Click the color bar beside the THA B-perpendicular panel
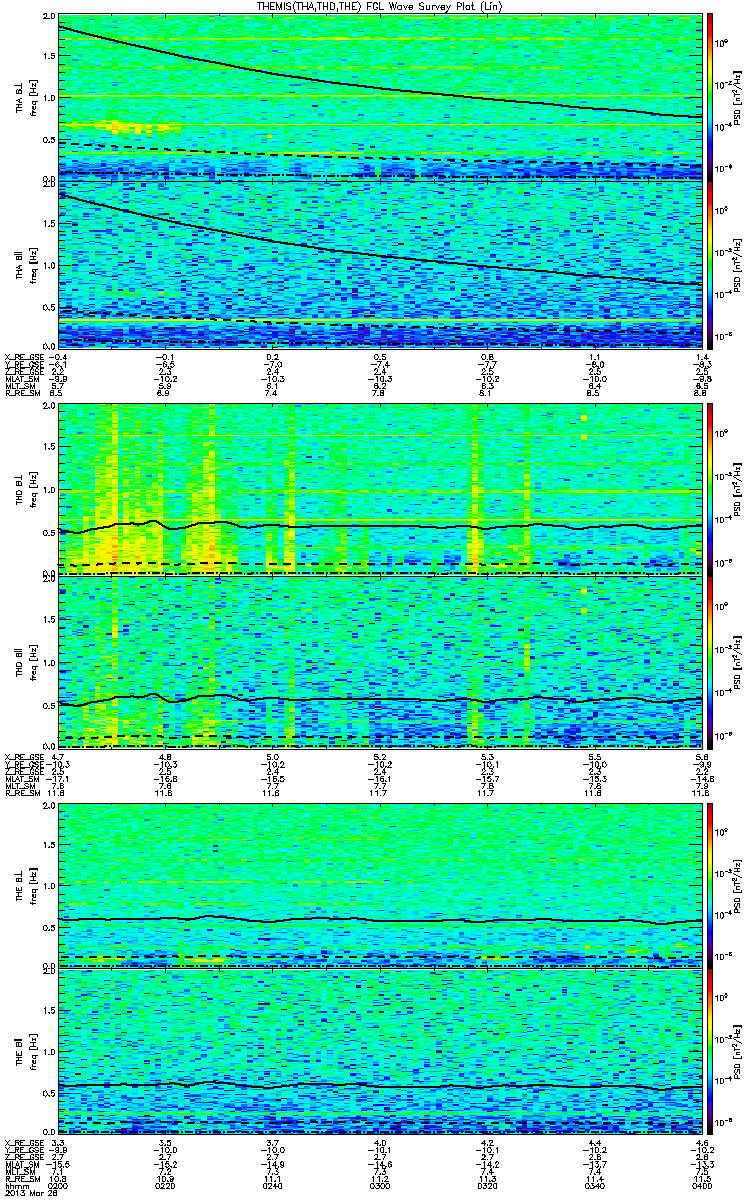750x1200 pixels. pos(711,97)
